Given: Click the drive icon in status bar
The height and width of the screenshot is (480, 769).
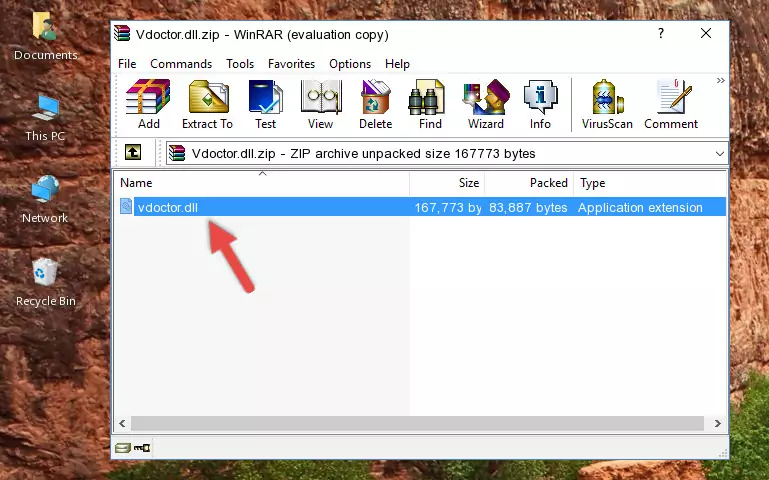Looking at the screenshot, I should tap(123, 447).
